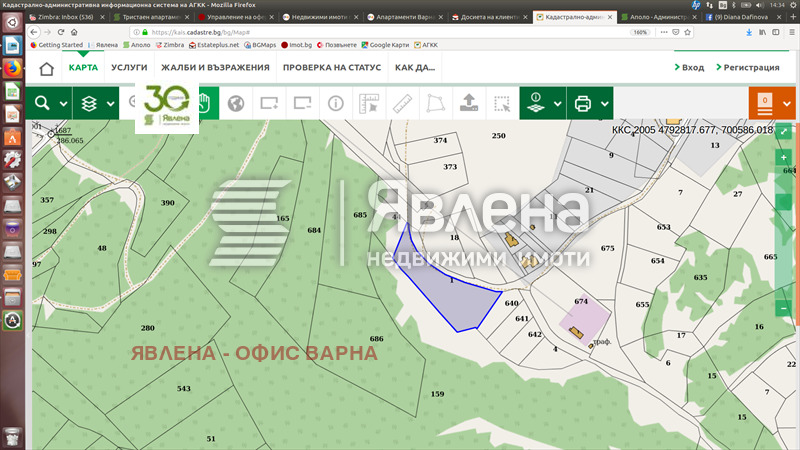Open ЖАЛБИ И ВЪЗРАЖЕНИЯ menu

coord(215,67)
